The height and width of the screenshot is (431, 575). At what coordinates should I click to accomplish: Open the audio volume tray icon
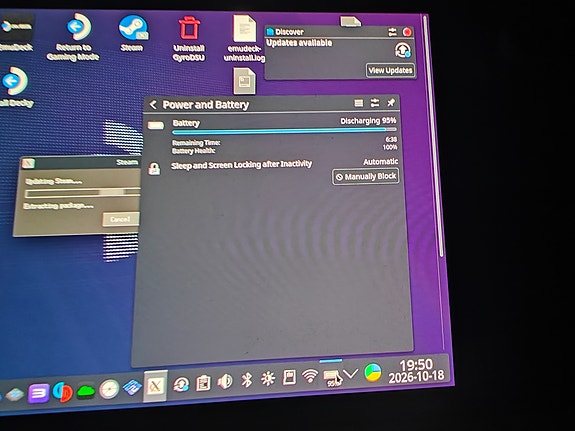pos(225,381)
